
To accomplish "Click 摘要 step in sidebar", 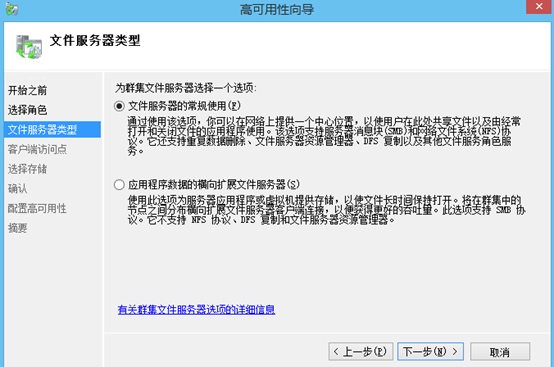I will click(17, 228).
